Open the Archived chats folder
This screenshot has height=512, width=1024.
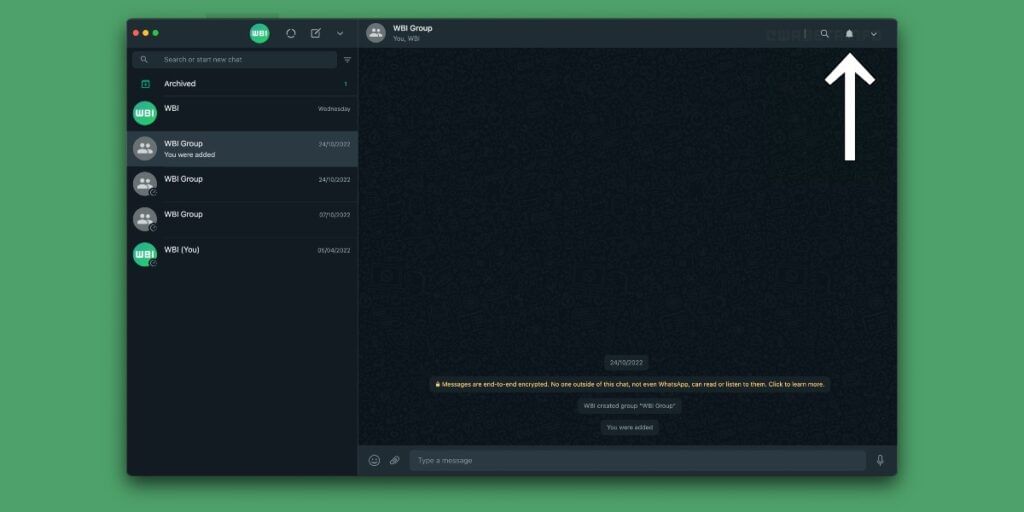(242, 84)
